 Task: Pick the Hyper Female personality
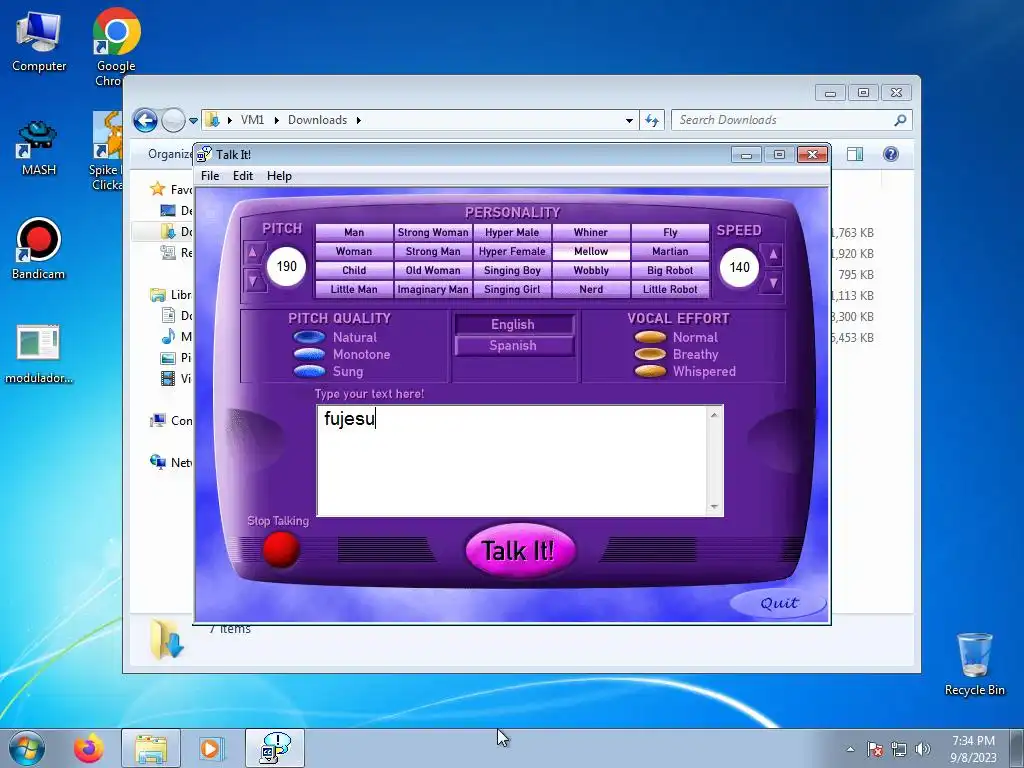512,251
